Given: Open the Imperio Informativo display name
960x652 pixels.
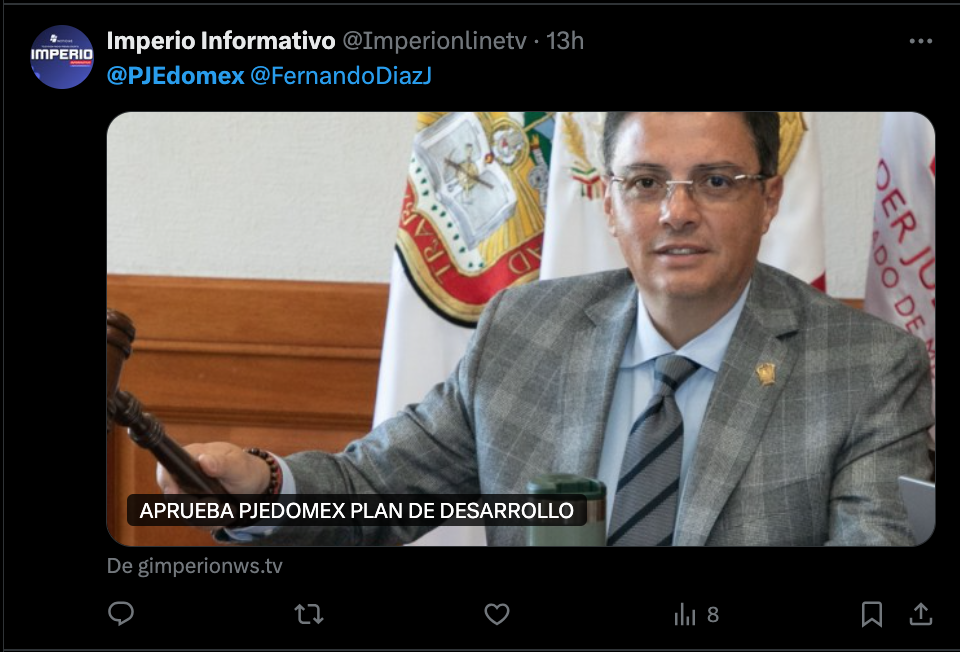Looking at the screenshot, I should (x=221, y=41).
